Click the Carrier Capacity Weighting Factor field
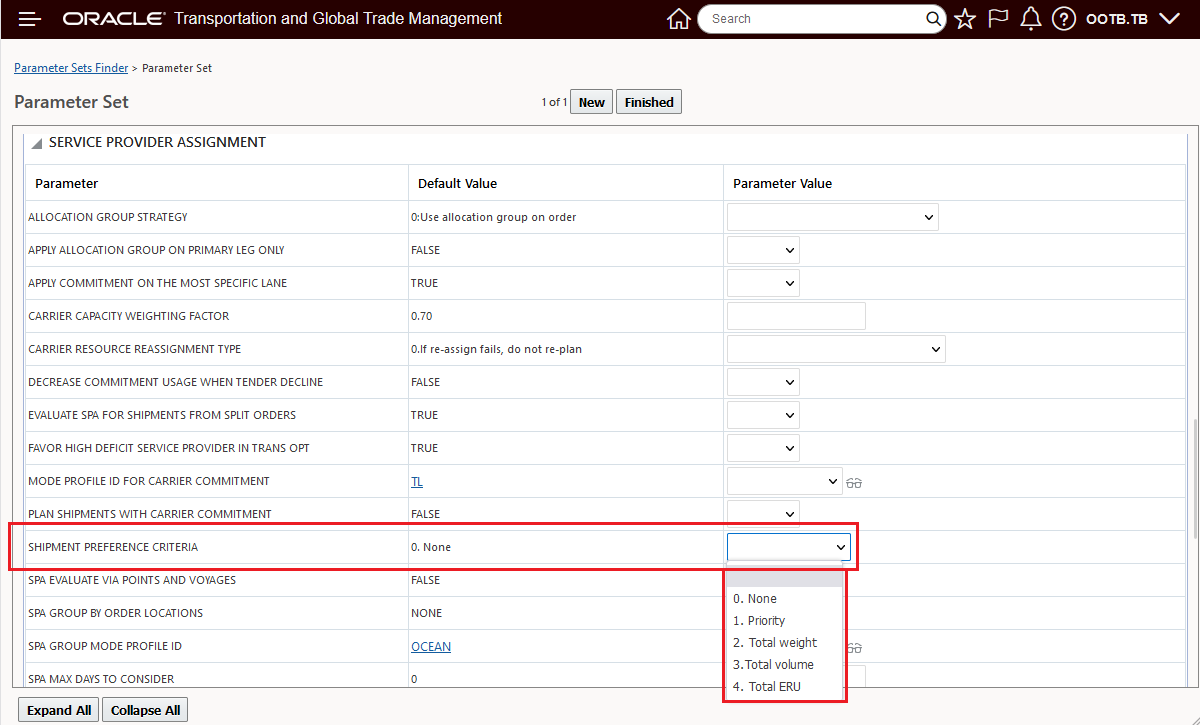Viewport: 1200px width, 725px height. pos(796,316)
